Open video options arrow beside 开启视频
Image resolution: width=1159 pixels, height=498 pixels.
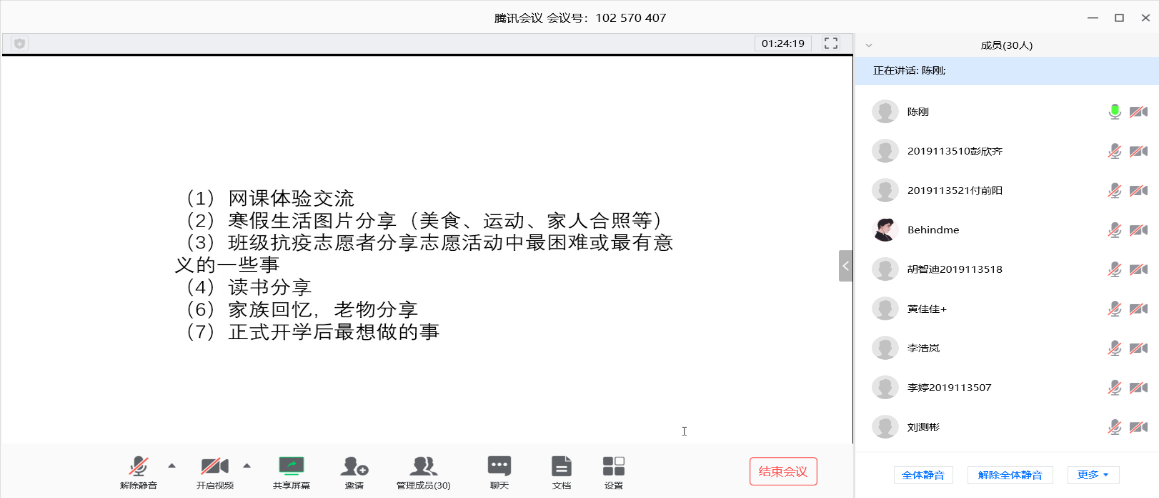[x=247, y=465]
